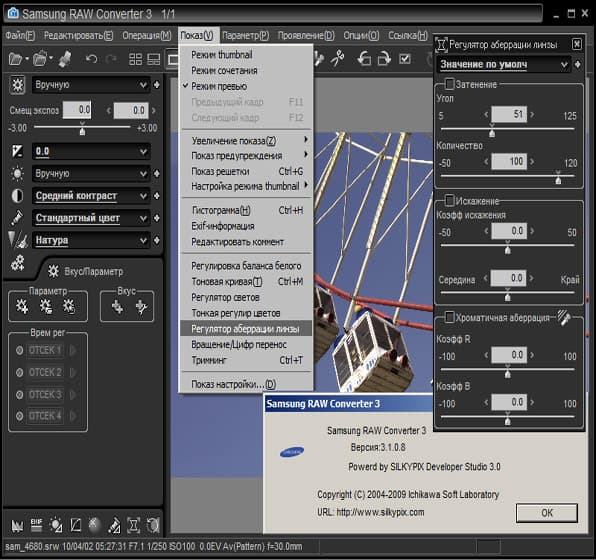Click the edit taste wrench icon in Вкус
This screenshot has height=560, width=596.
[x=141, y=307]
